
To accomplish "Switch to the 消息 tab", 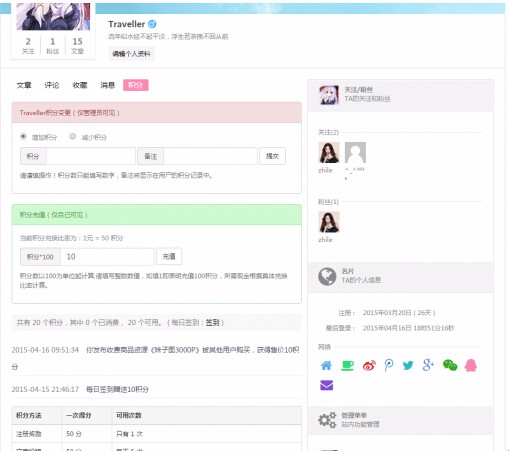I will [108, 85].
